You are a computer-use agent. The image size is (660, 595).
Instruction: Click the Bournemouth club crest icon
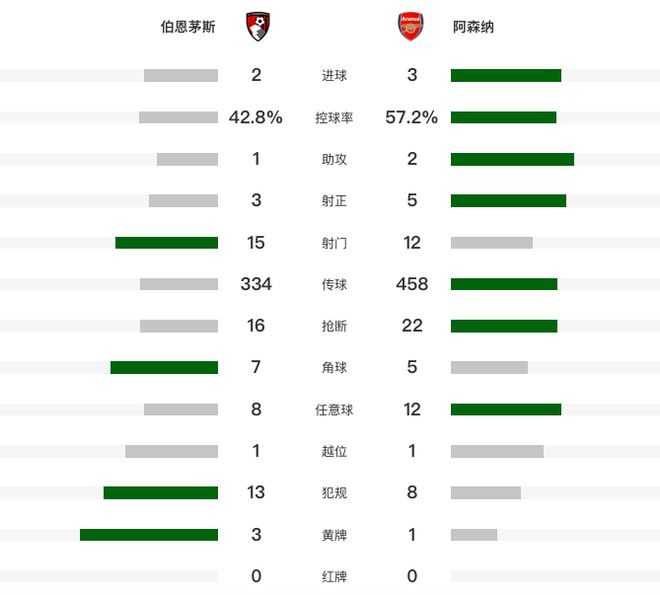[x=258, y=27]
